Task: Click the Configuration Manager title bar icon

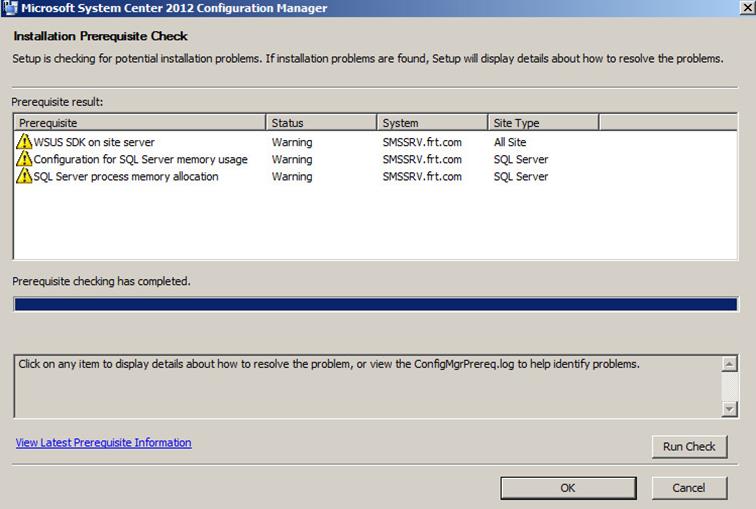Action: pyautogui.click(x=10, y=8)
